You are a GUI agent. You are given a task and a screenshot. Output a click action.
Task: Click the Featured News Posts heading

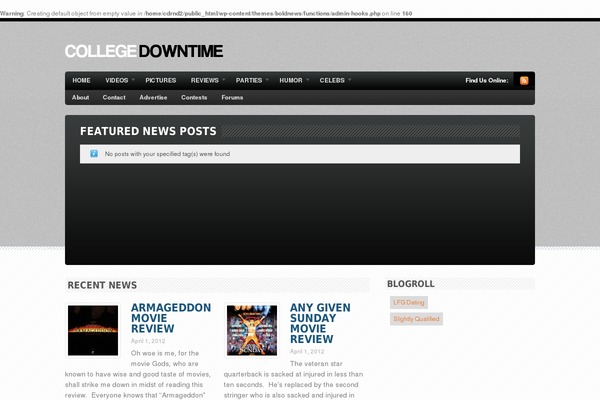click(148, 131)
